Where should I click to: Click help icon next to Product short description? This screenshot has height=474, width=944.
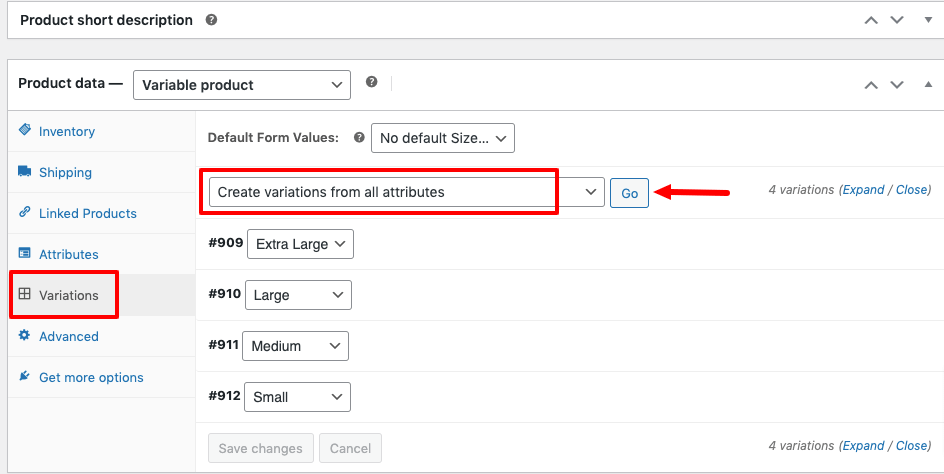tap(211, 20)
